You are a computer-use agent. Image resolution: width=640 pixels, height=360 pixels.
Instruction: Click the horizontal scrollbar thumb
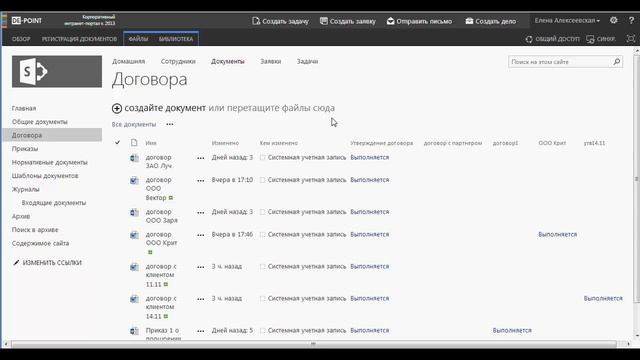pos(313,344)
